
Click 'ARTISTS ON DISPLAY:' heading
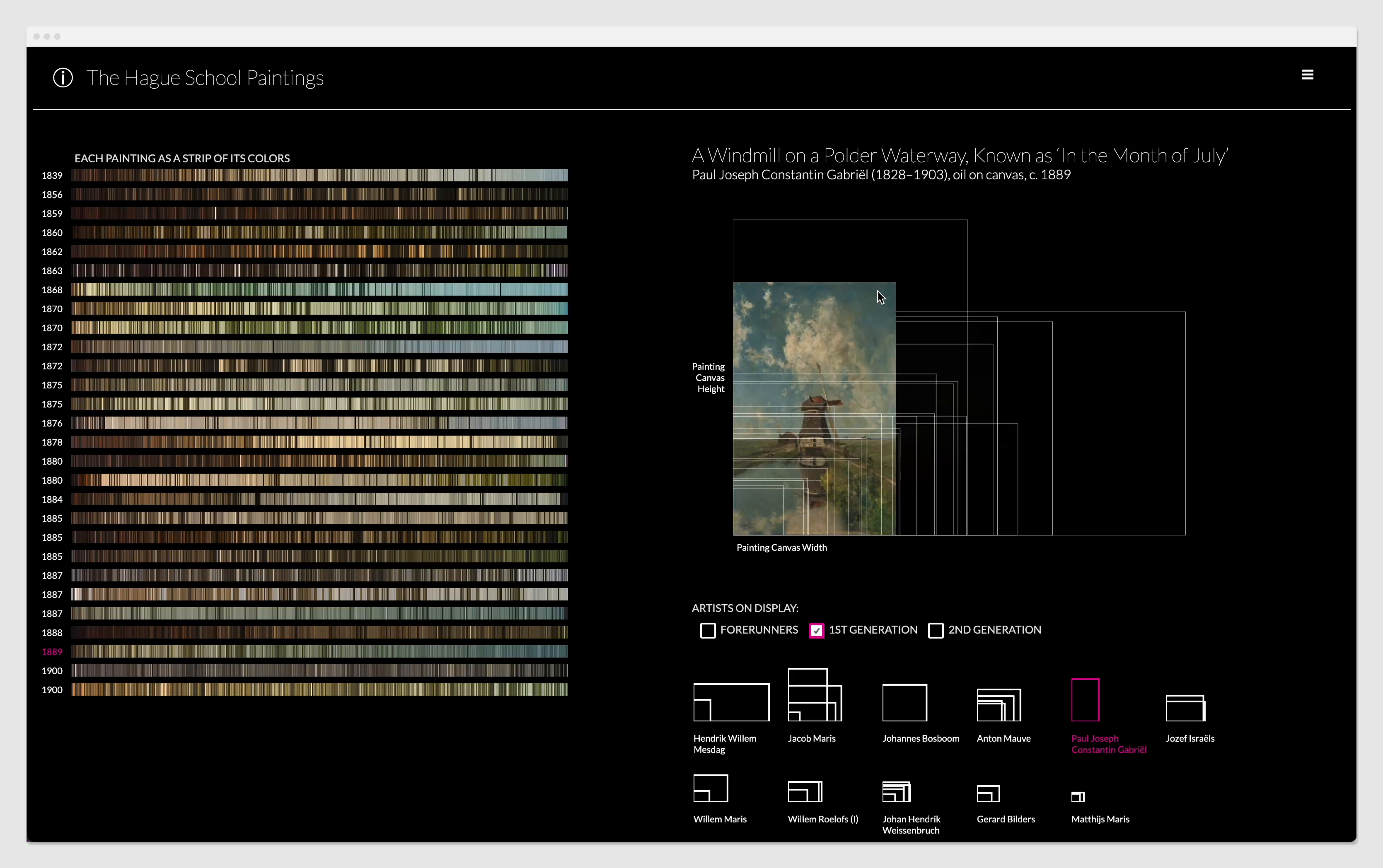pyautogui.click(x=745, y=608)
